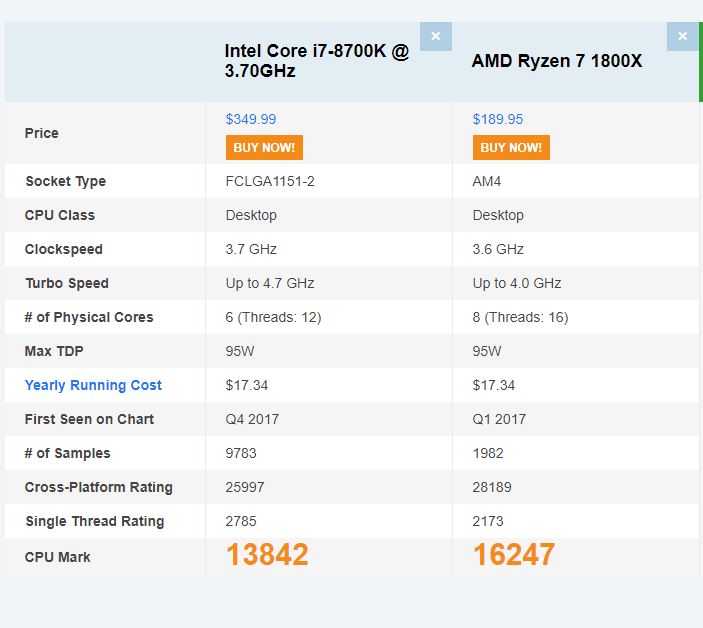Screen dimensions: 703x628
Task: Select the Q1 2017 value
Action: (x=499, y=419)
